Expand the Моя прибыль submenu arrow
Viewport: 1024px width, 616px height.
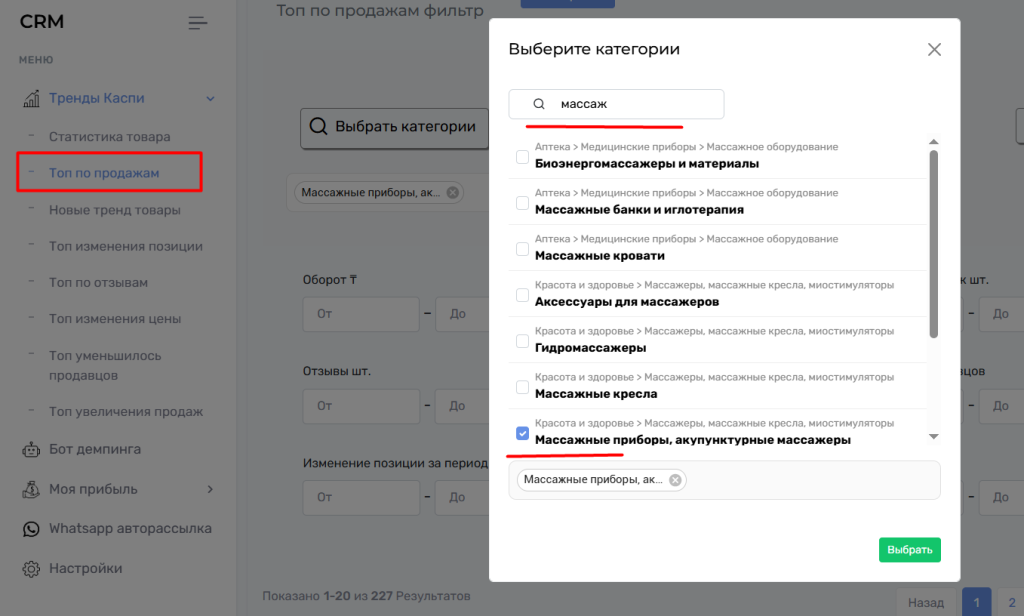[x=210, y=489]
